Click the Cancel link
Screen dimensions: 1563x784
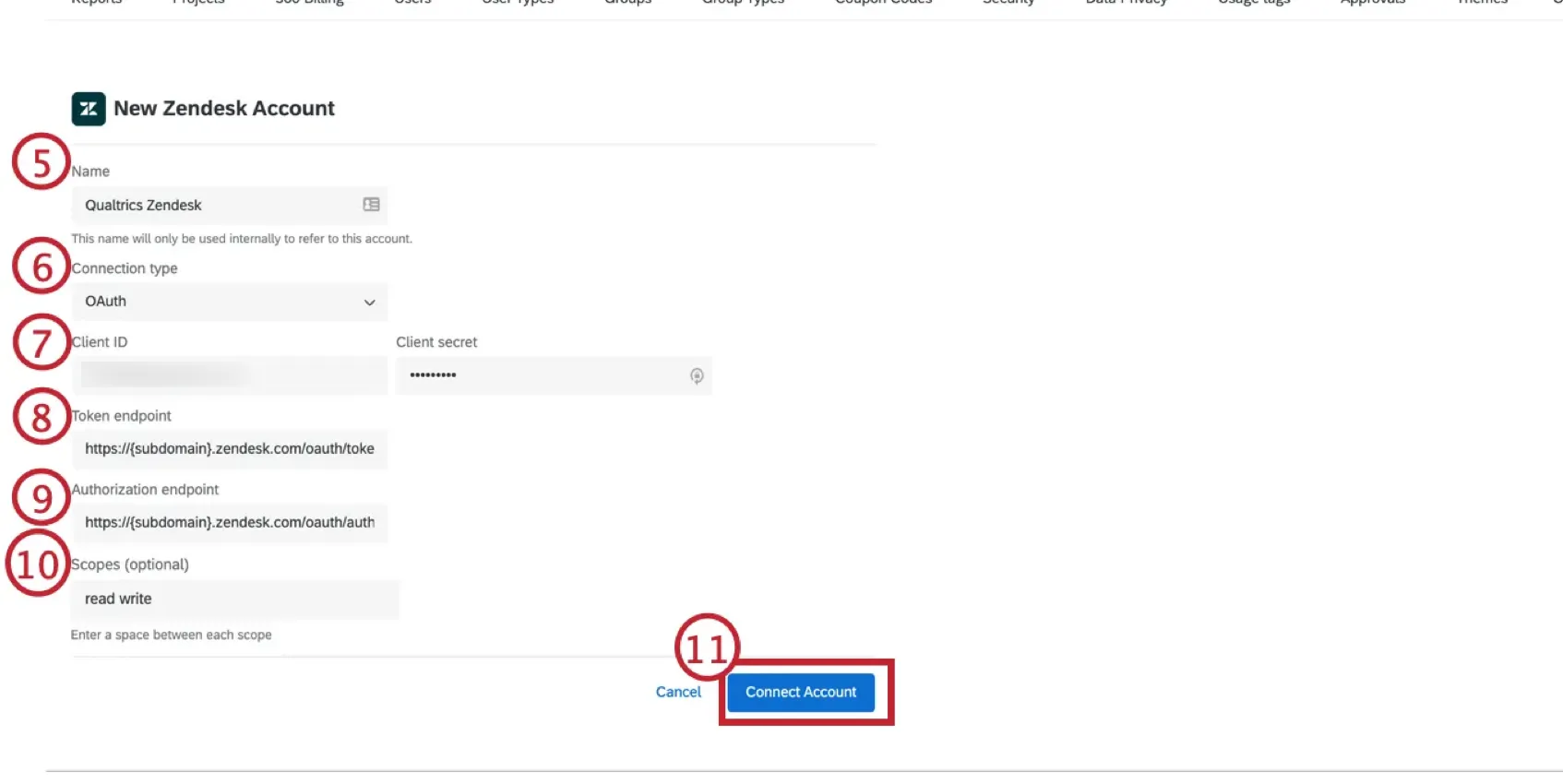point(678,693)
